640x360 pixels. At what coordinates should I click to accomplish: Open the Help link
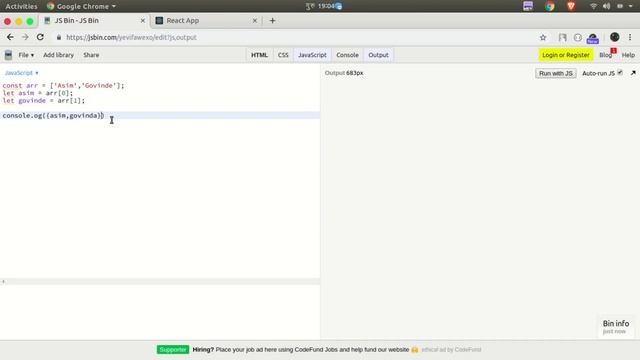tap(628, 55)
